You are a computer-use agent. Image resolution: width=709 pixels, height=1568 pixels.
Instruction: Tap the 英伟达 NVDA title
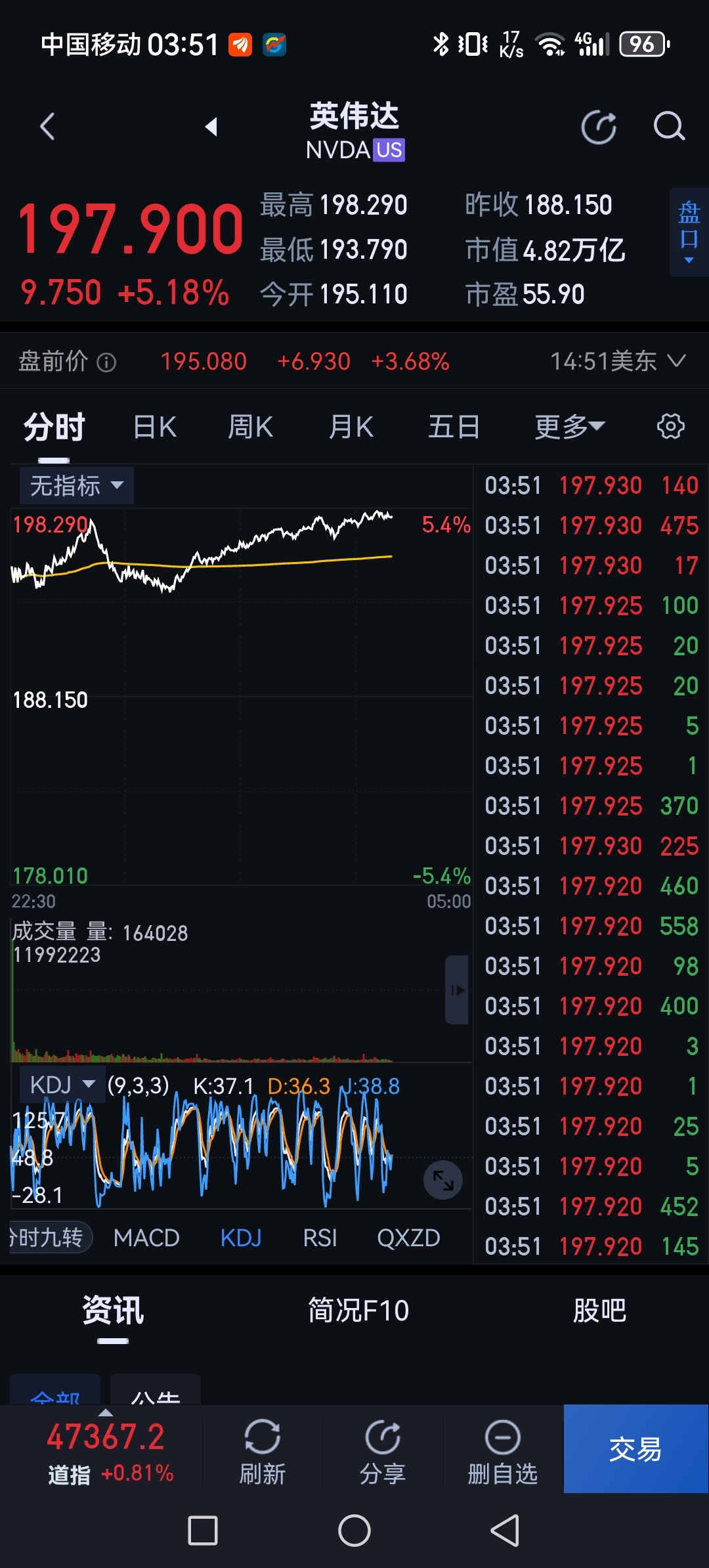tap(354, 131)
